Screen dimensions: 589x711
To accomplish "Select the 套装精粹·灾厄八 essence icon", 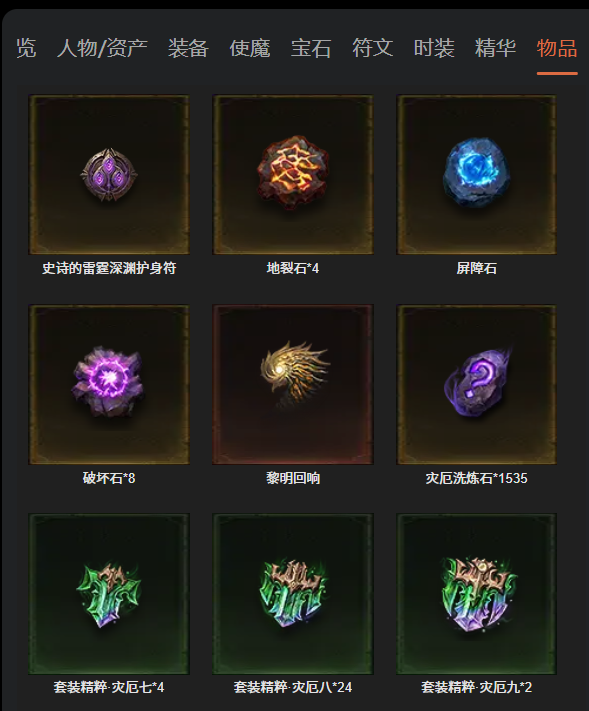I will (293, 594).
